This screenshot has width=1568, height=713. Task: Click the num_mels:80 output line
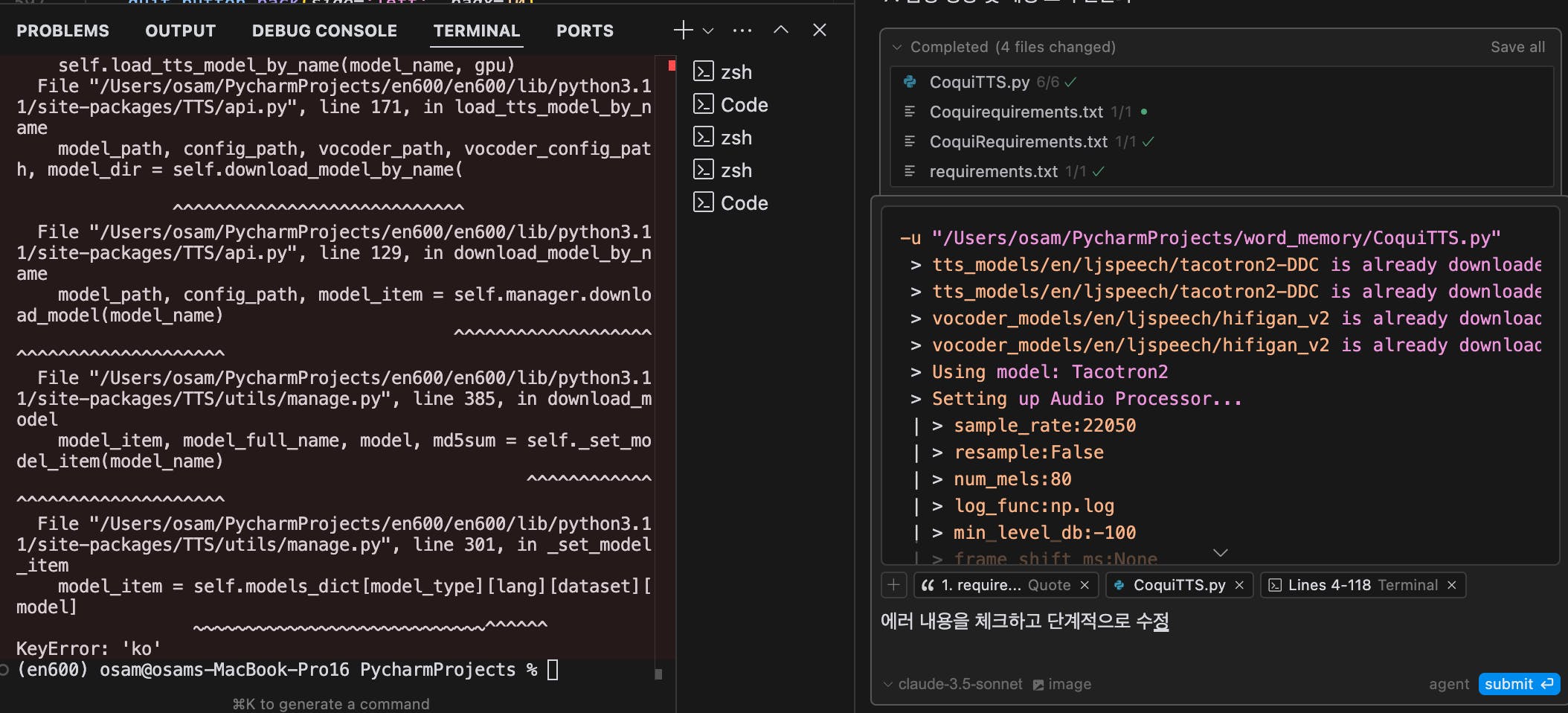(x=1012, y=479)
